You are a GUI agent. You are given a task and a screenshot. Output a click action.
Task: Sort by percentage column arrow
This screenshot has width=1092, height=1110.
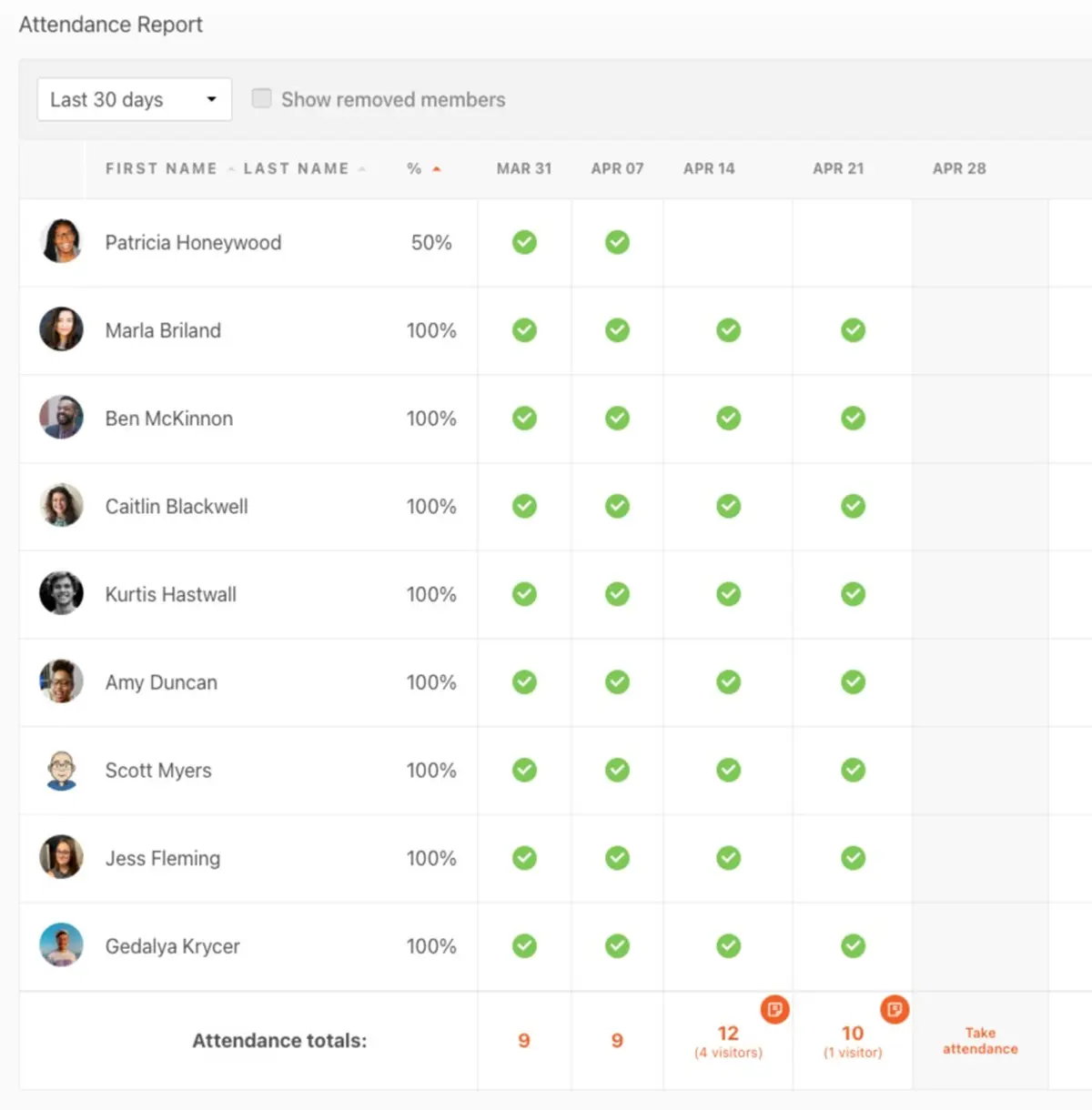[x=437, y=168]
